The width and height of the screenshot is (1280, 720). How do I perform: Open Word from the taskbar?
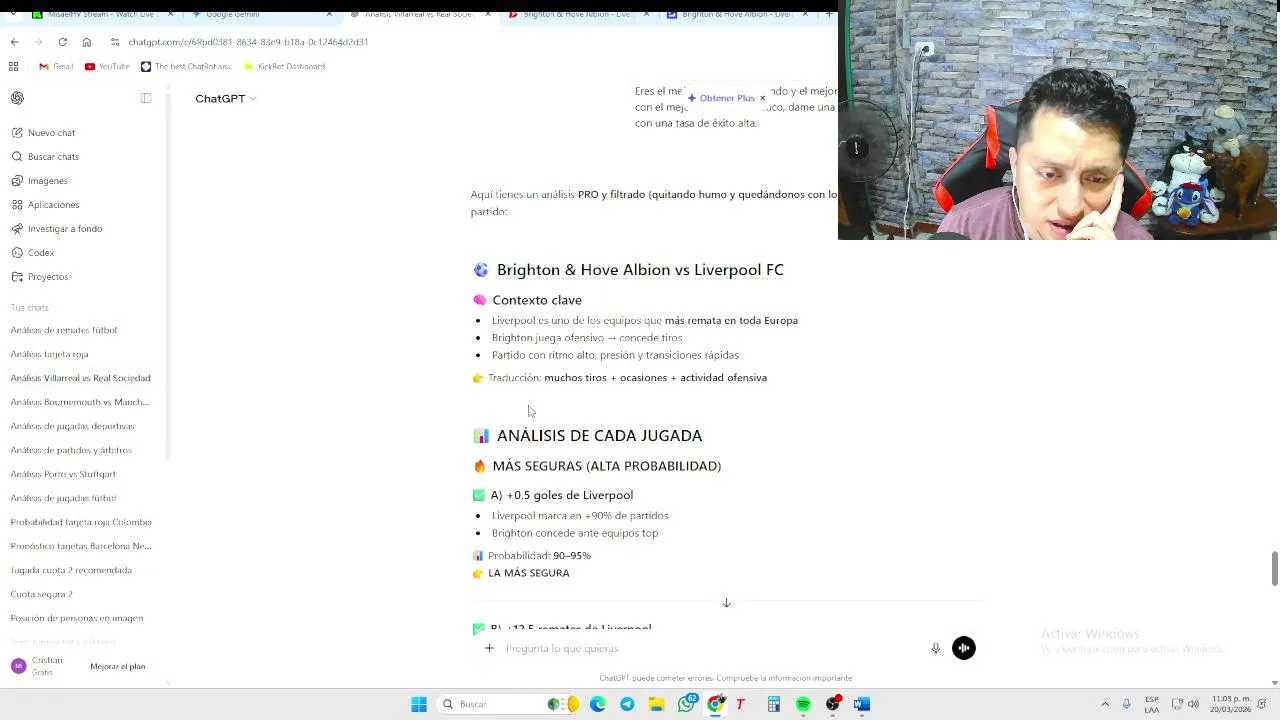(862, 704)
